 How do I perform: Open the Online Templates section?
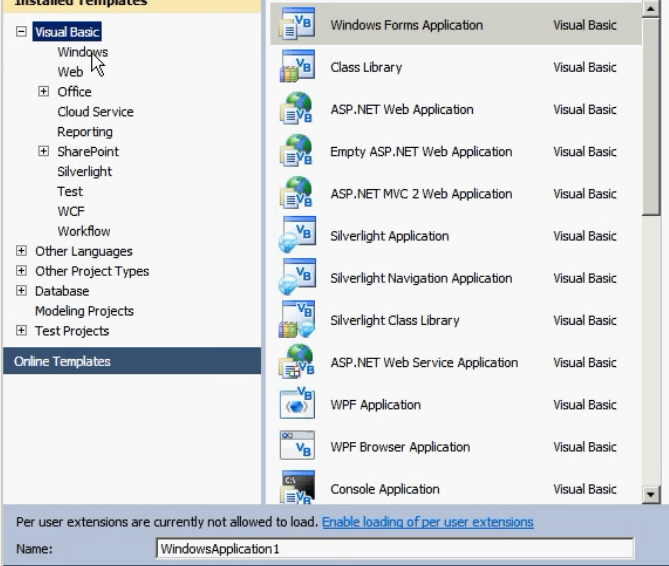(132, 361)
